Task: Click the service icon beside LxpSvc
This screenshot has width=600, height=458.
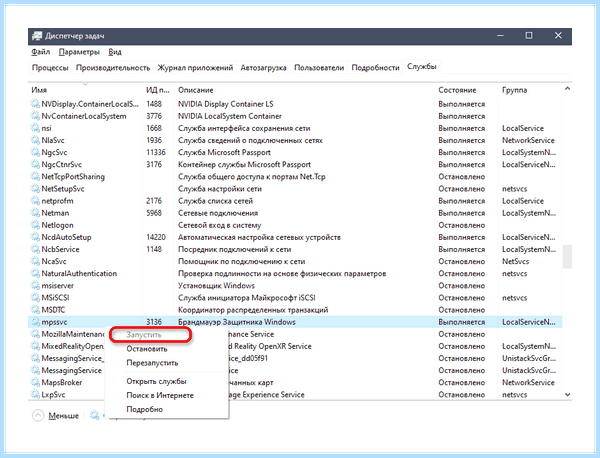Action: click(x=35, y=394)
